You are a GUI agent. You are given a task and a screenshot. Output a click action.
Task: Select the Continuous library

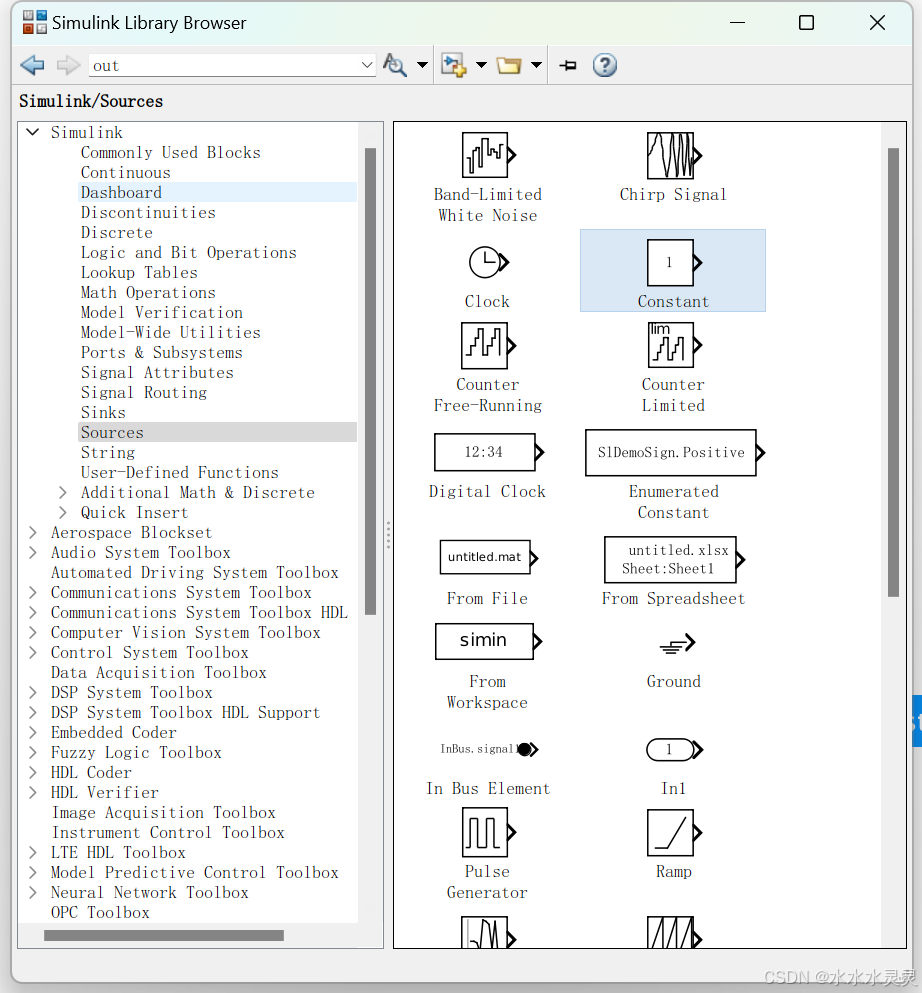tap(125, 172)
